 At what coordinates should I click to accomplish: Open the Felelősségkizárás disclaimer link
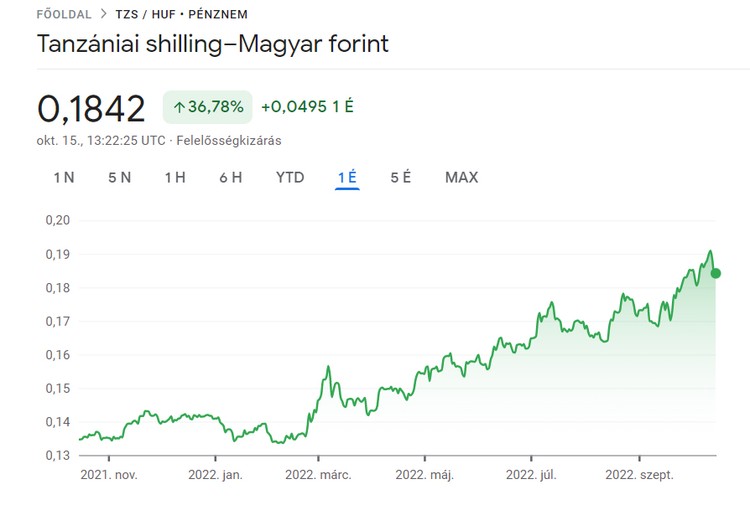(228, 141)
